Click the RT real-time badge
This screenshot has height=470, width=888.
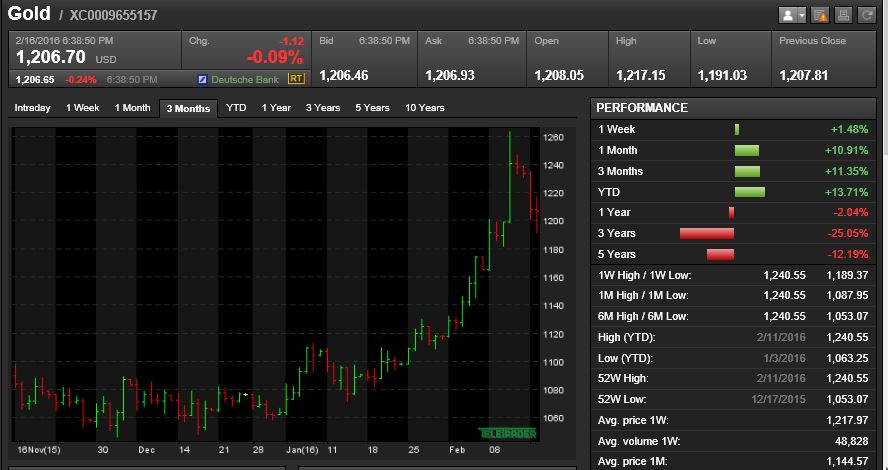click(296, 78)
